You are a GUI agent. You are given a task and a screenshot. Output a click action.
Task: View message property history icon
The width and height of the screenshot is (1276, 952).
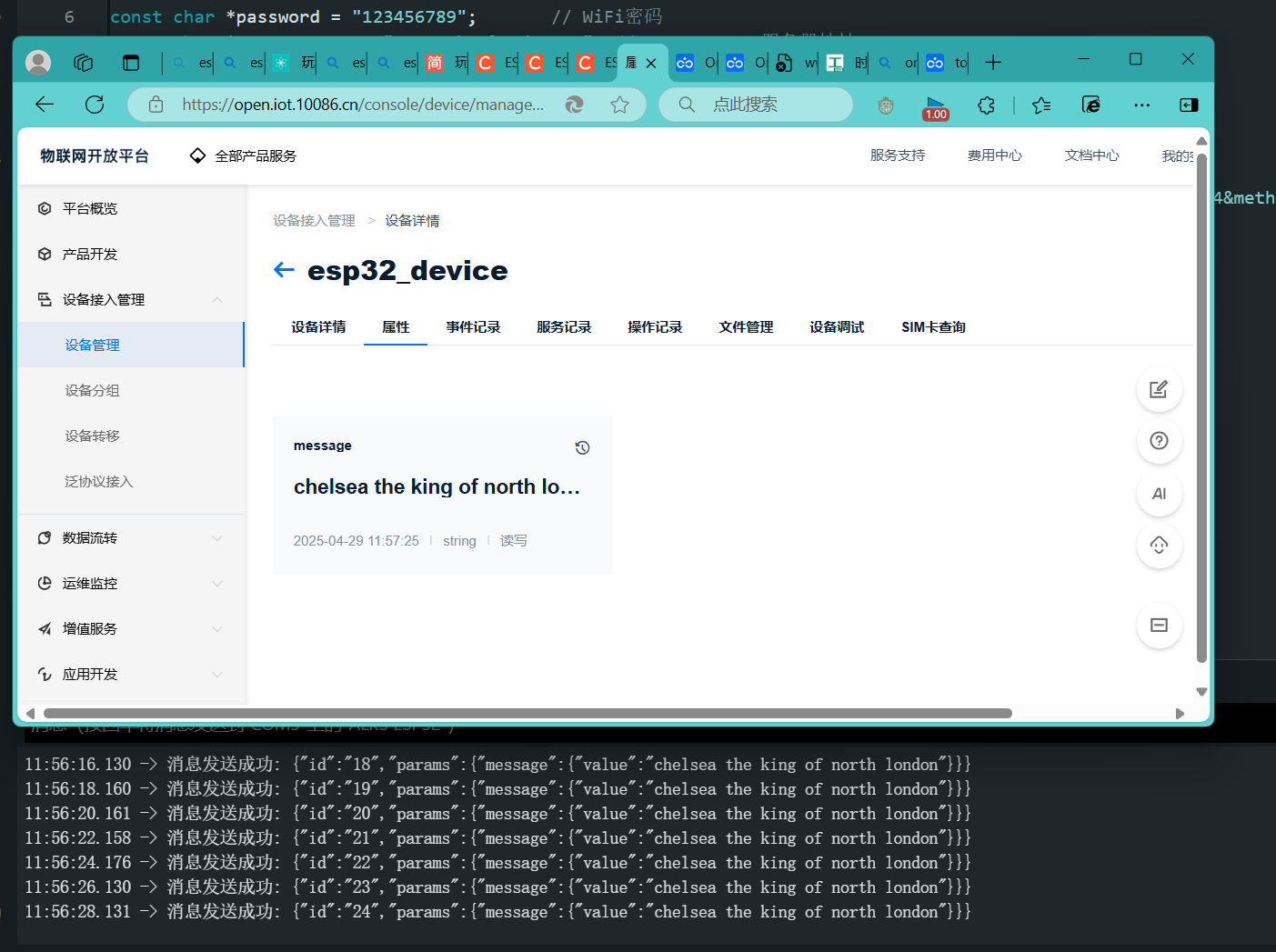coord(583,447)
